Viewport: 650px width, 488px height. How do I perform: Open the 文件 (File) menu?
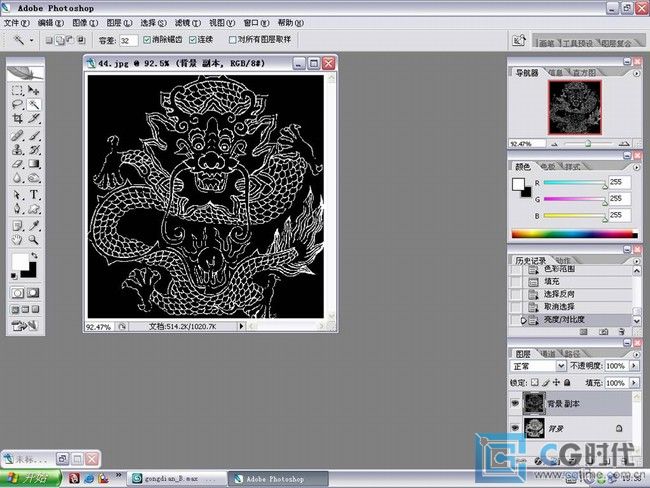17,23
